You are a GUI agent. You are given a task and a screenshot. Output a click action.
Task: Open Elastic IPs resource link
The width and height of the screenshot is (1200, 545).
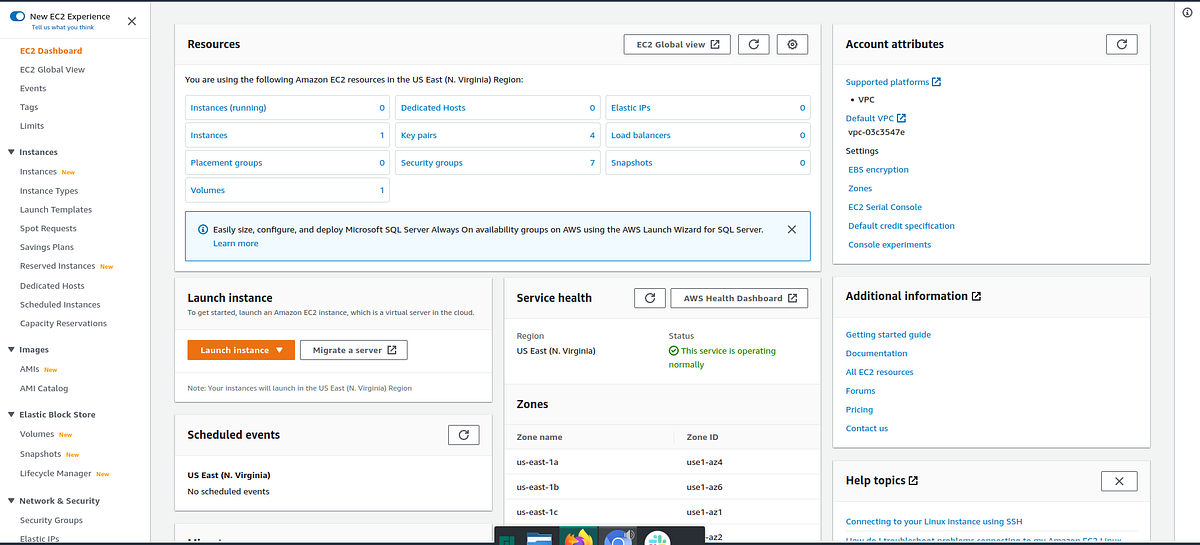(x=631, y=108)
